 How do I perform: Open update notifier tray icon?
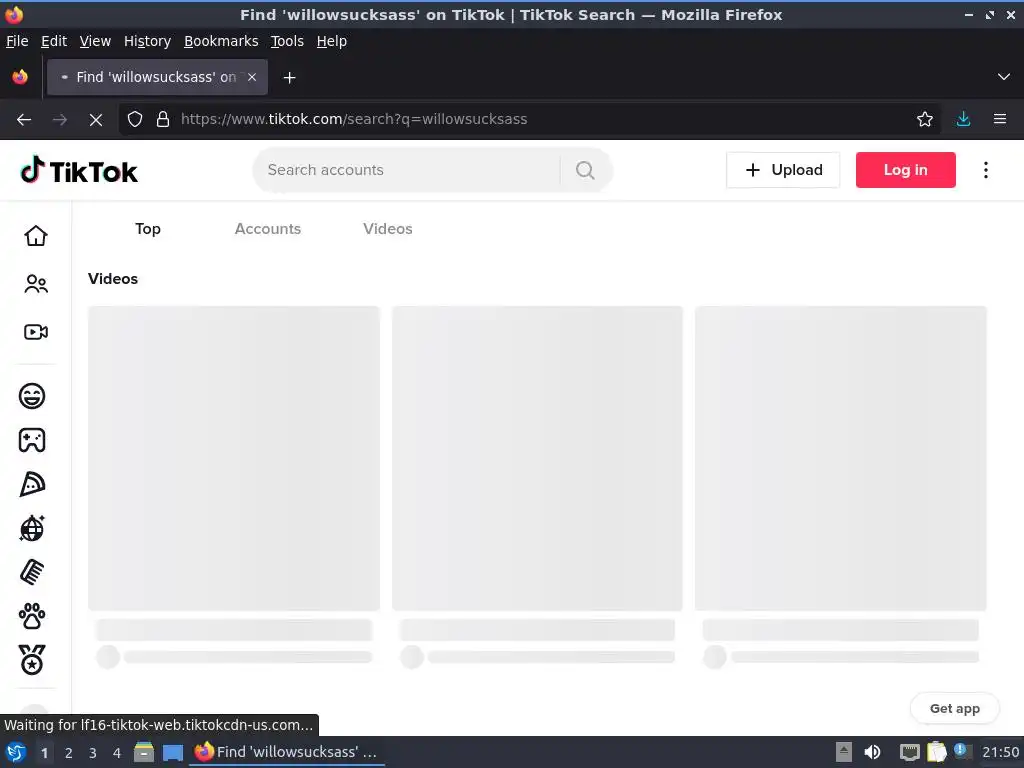click(960, 750)
